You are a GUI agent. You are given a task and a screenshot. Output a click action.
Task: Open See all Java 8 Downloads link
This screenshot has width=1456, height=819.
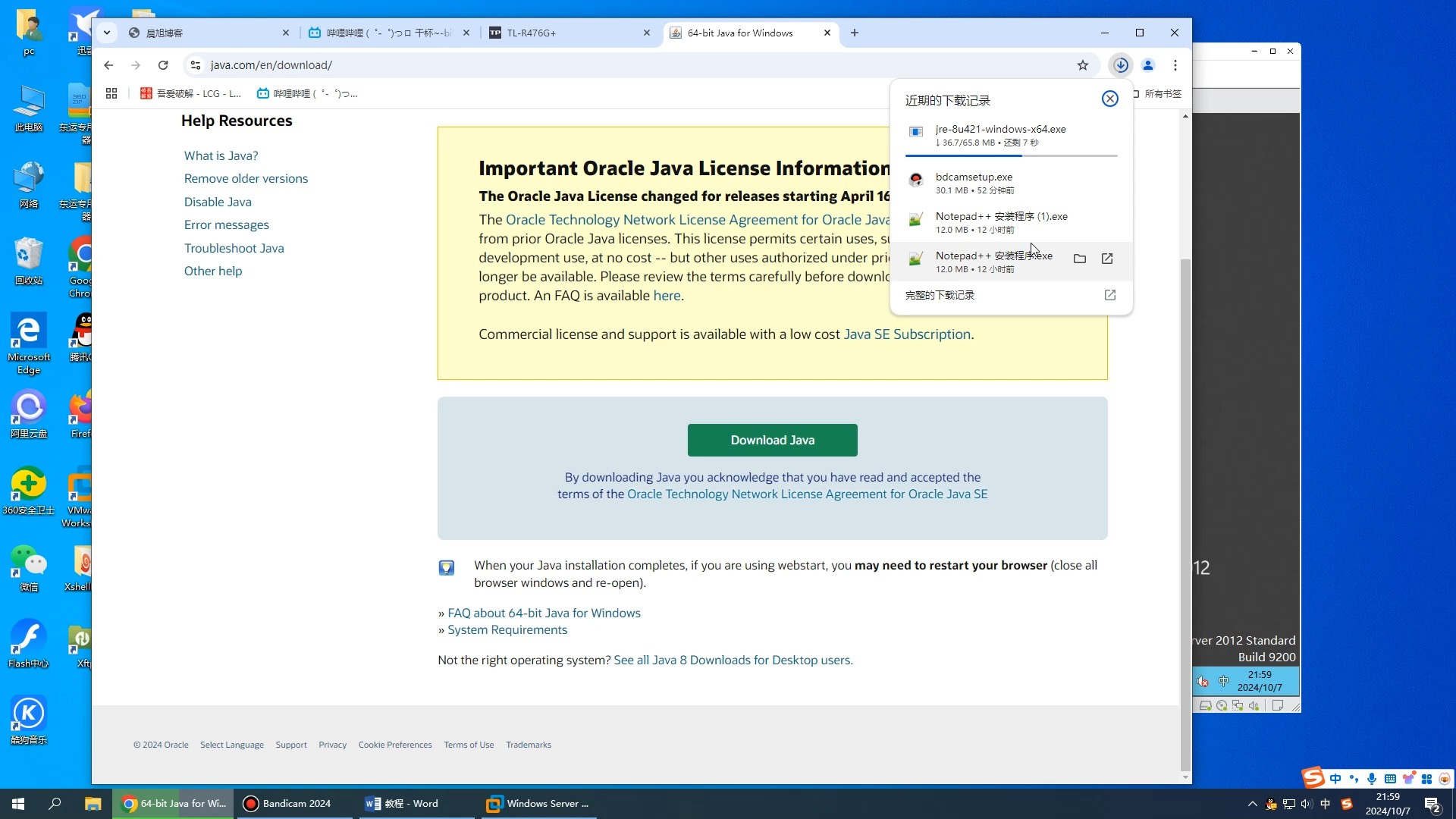coord(733,660)
